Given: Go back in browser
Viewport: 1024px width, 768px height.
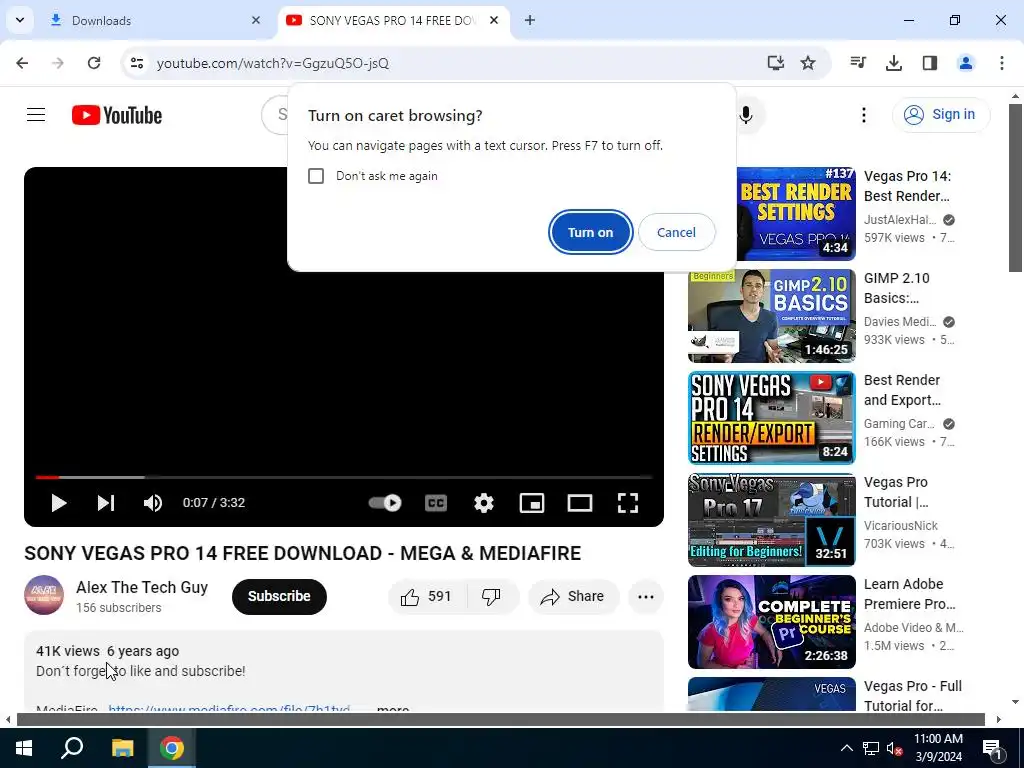Looking at the screenshot, I should coord(22,63).
